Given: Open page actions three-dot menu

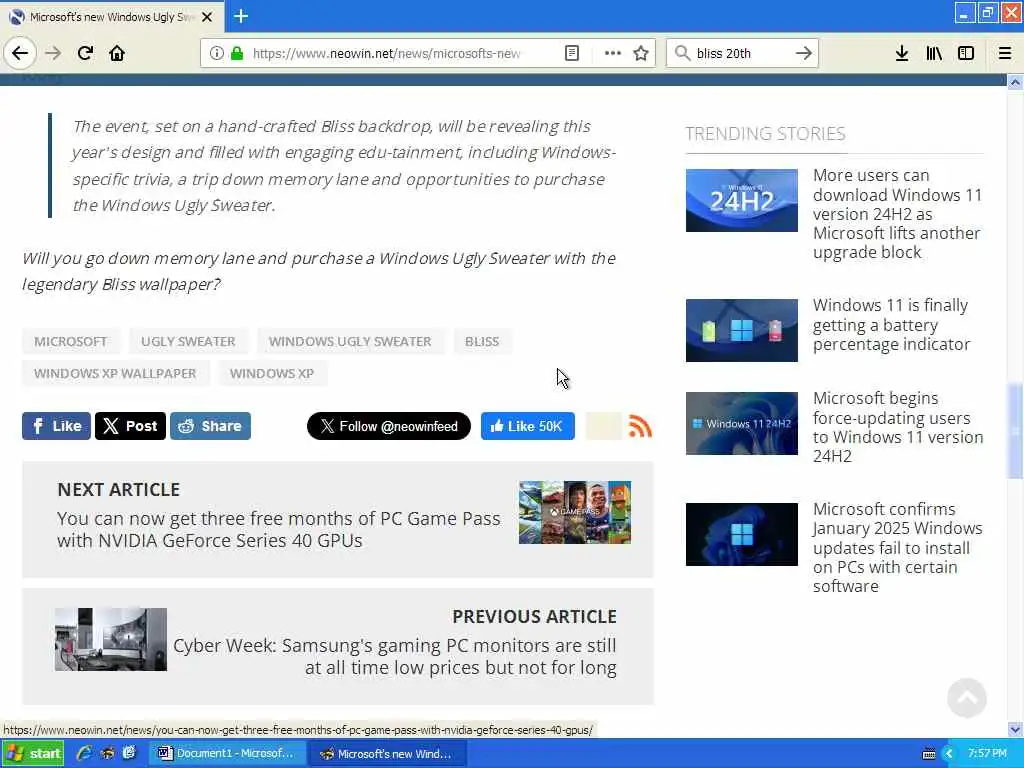Looking at the screenshot, I should (x=613, y=53).
